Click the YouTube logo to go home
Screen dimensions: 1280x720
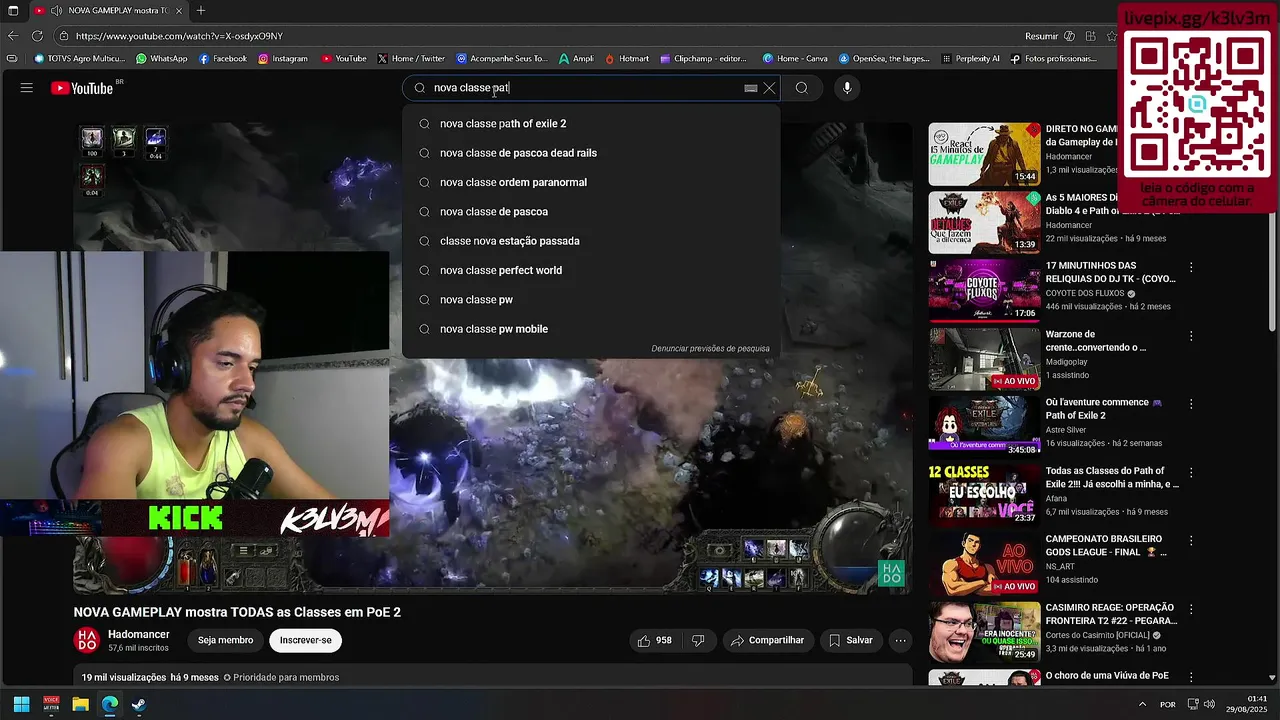82,88
